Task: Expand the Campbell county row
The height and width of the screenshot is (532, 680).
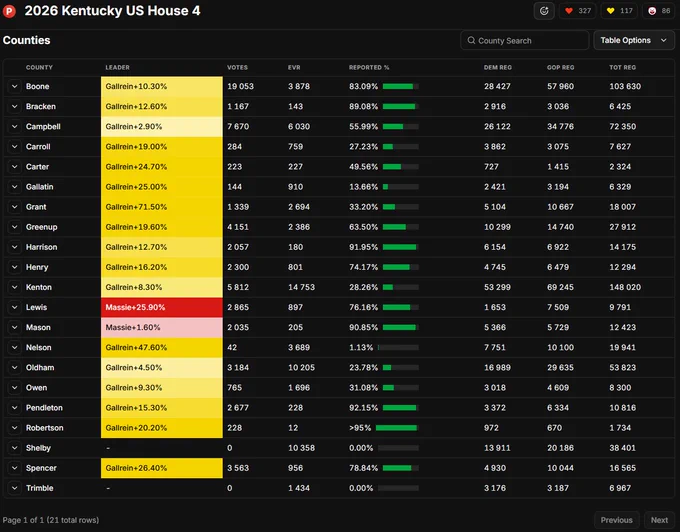Action: tap(14, 127)
